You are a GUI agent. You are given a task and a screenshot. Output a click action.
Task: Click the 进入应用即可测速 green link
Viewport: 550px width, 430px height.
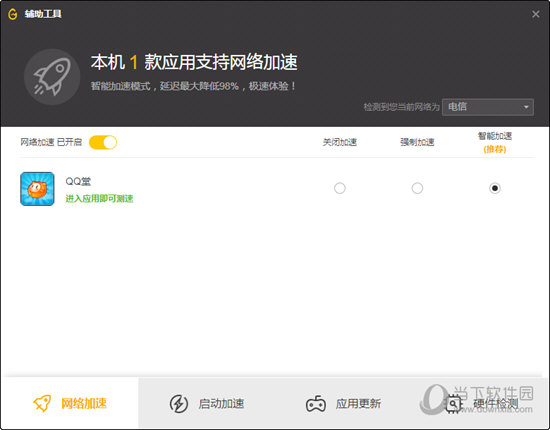[x=99, y=199]
